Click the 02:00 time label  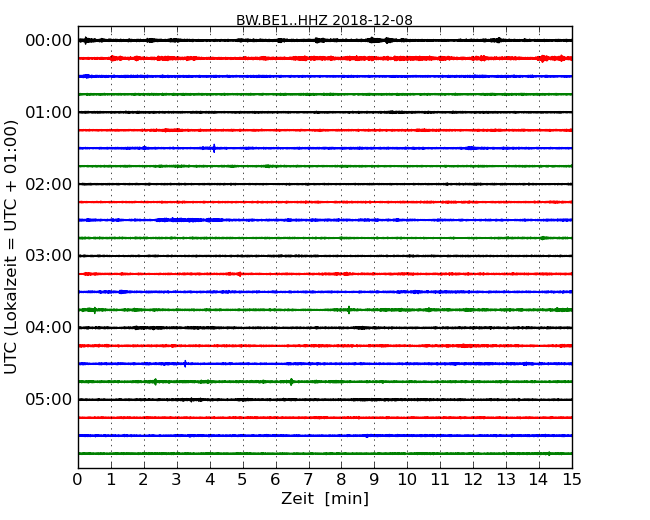point(49,184)
